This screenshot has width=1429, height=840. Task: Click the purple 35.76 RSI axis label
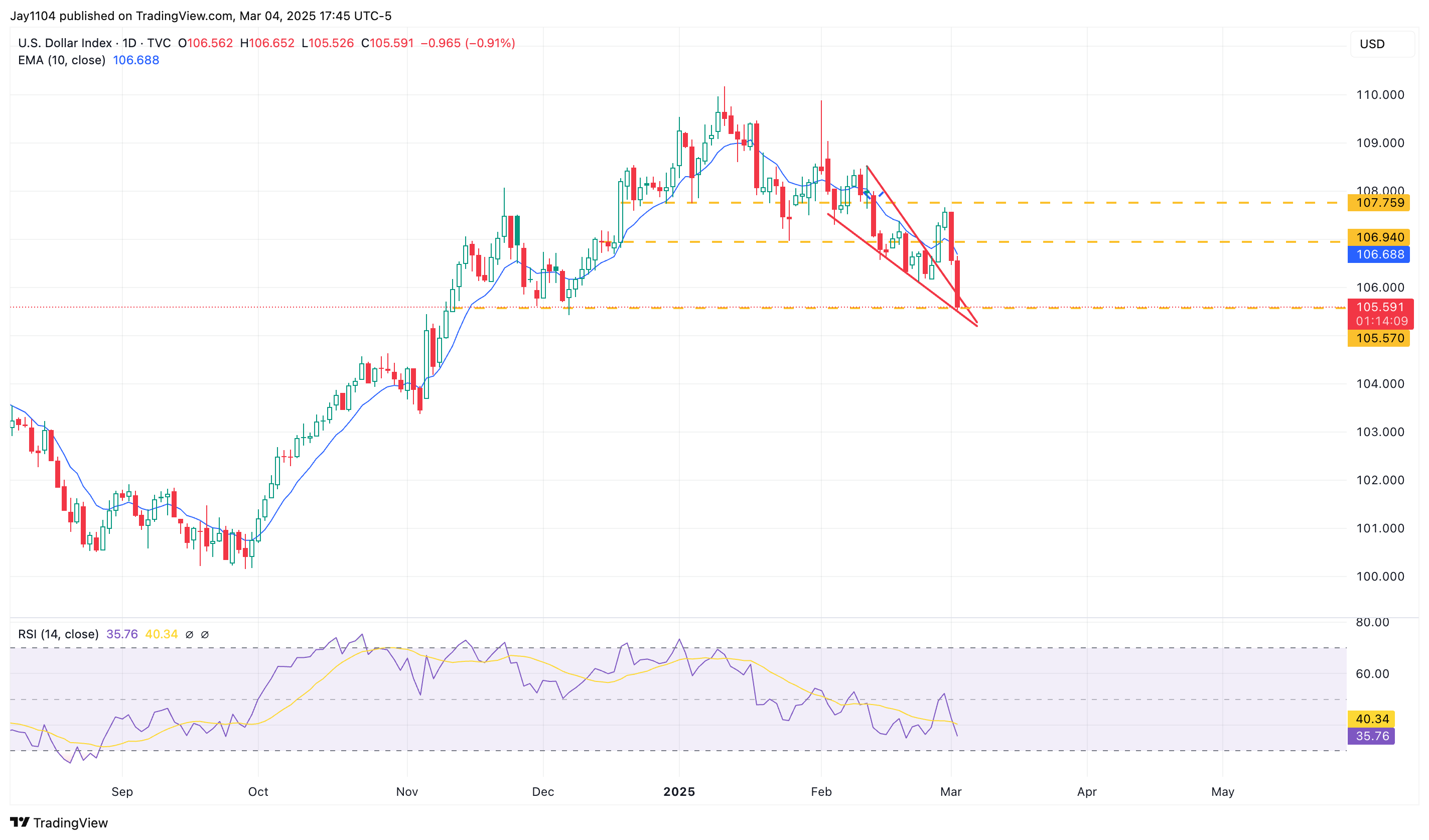pos(1371,736)
